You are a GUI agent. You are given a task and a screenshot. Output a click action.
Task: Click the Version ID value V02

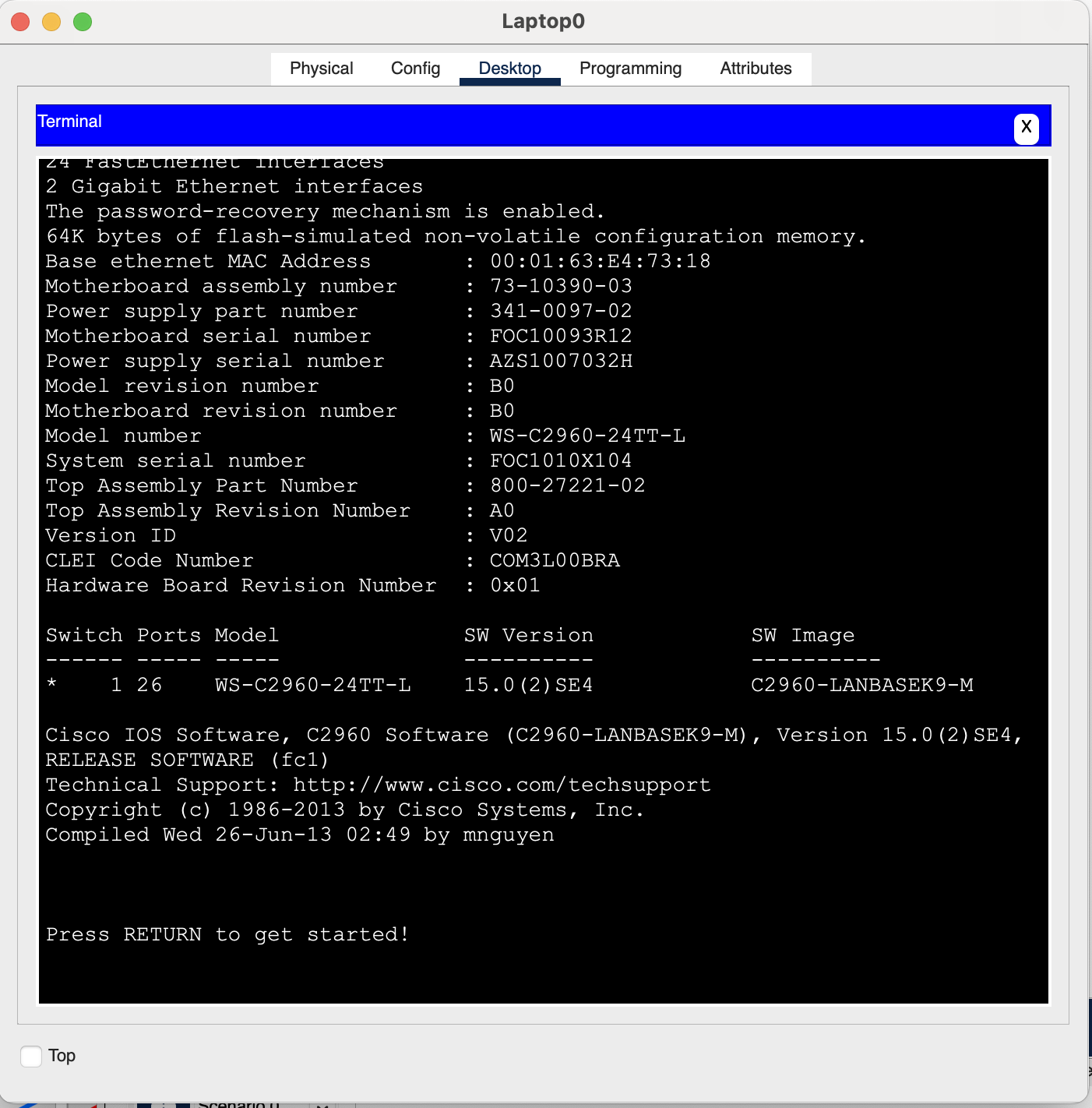click(x=509, y=535)
